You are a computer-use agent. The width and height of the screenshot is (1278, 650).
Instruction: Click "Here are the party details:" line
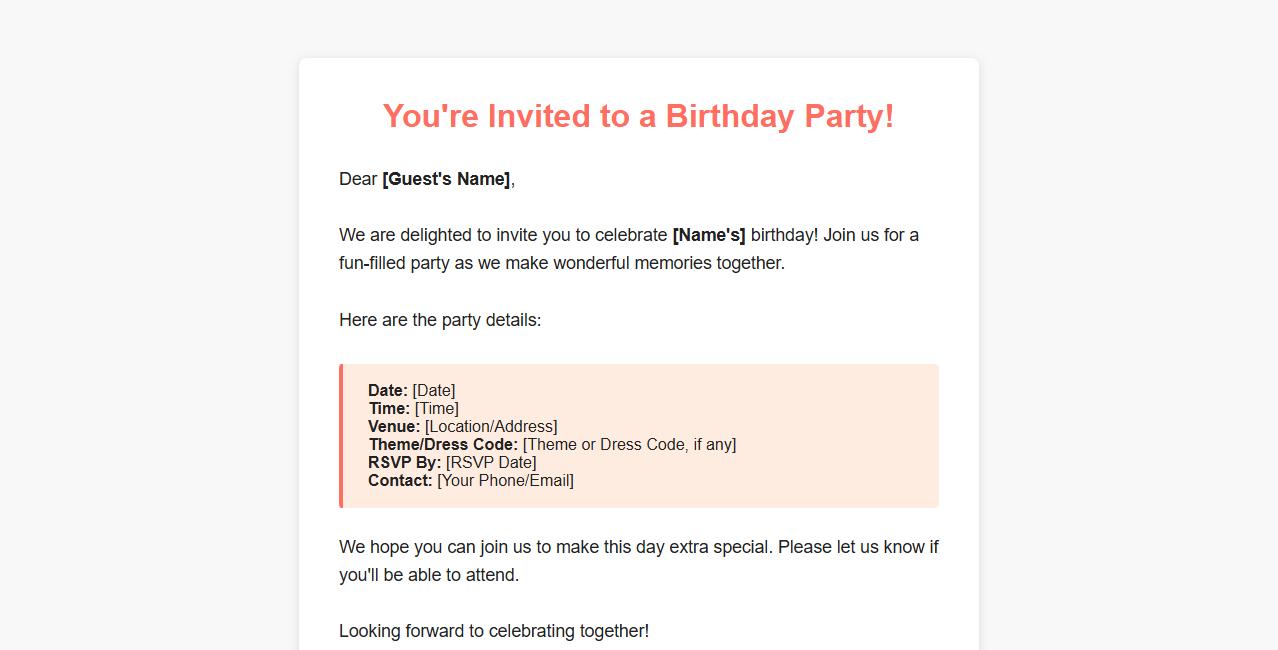[x=440, y=320]
